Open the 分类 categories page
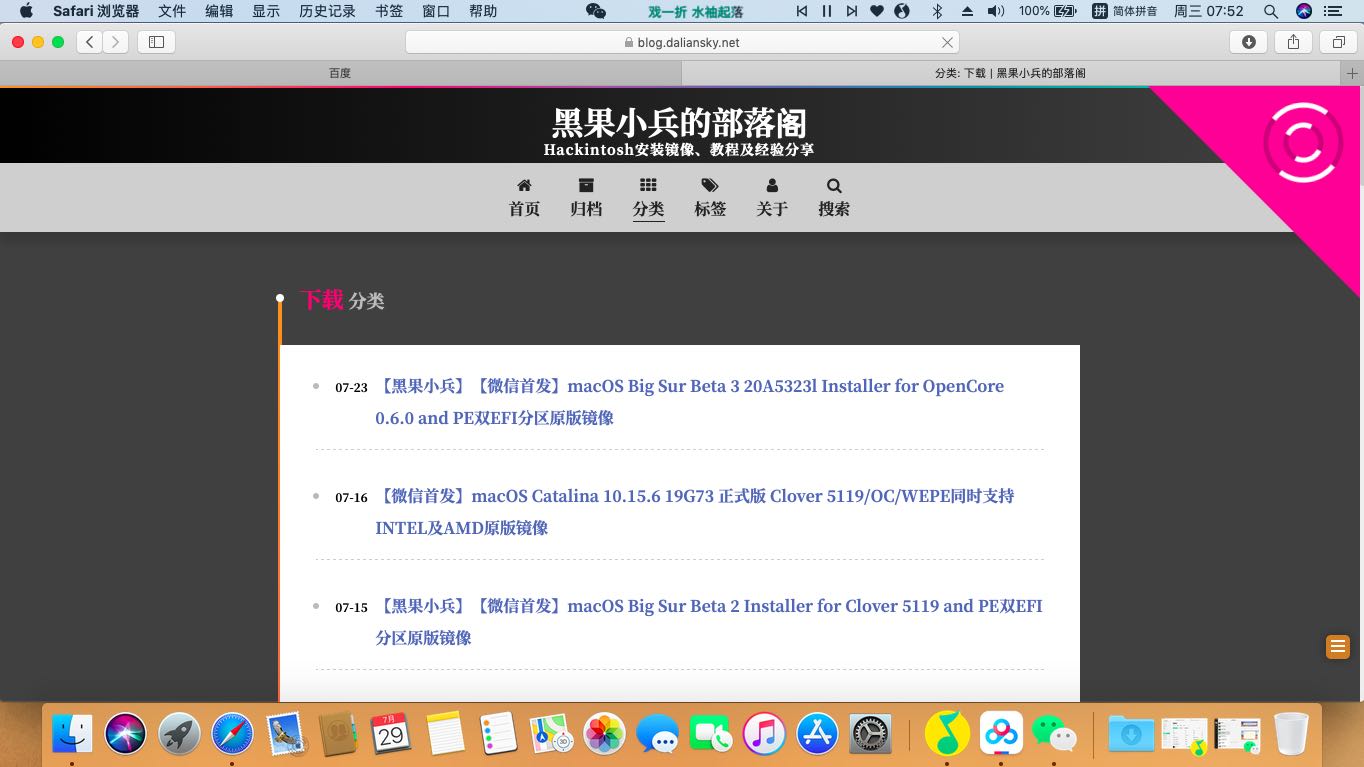The width and height of the screenshot is (1364, 767). pyautogui.click(x=648, y=198)
